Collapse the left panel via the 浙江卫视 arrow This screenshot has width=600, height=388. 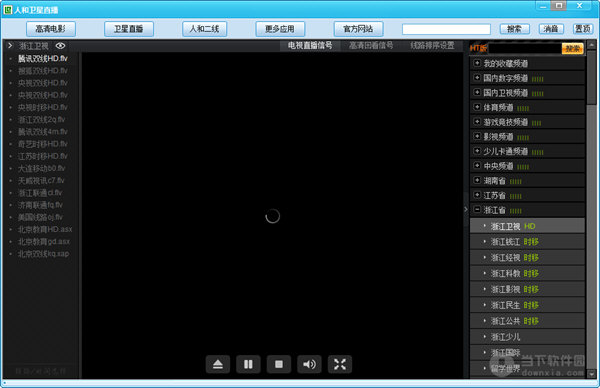click(x=10, y=46)
